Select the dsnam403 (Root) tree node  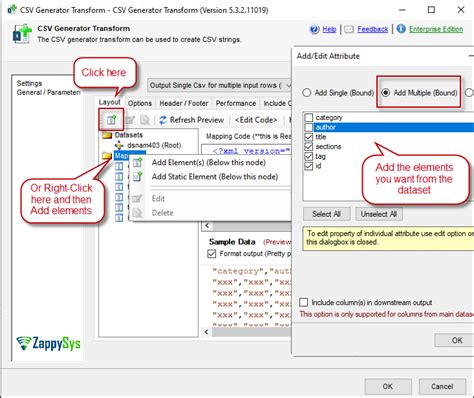(x=154, y=145)
